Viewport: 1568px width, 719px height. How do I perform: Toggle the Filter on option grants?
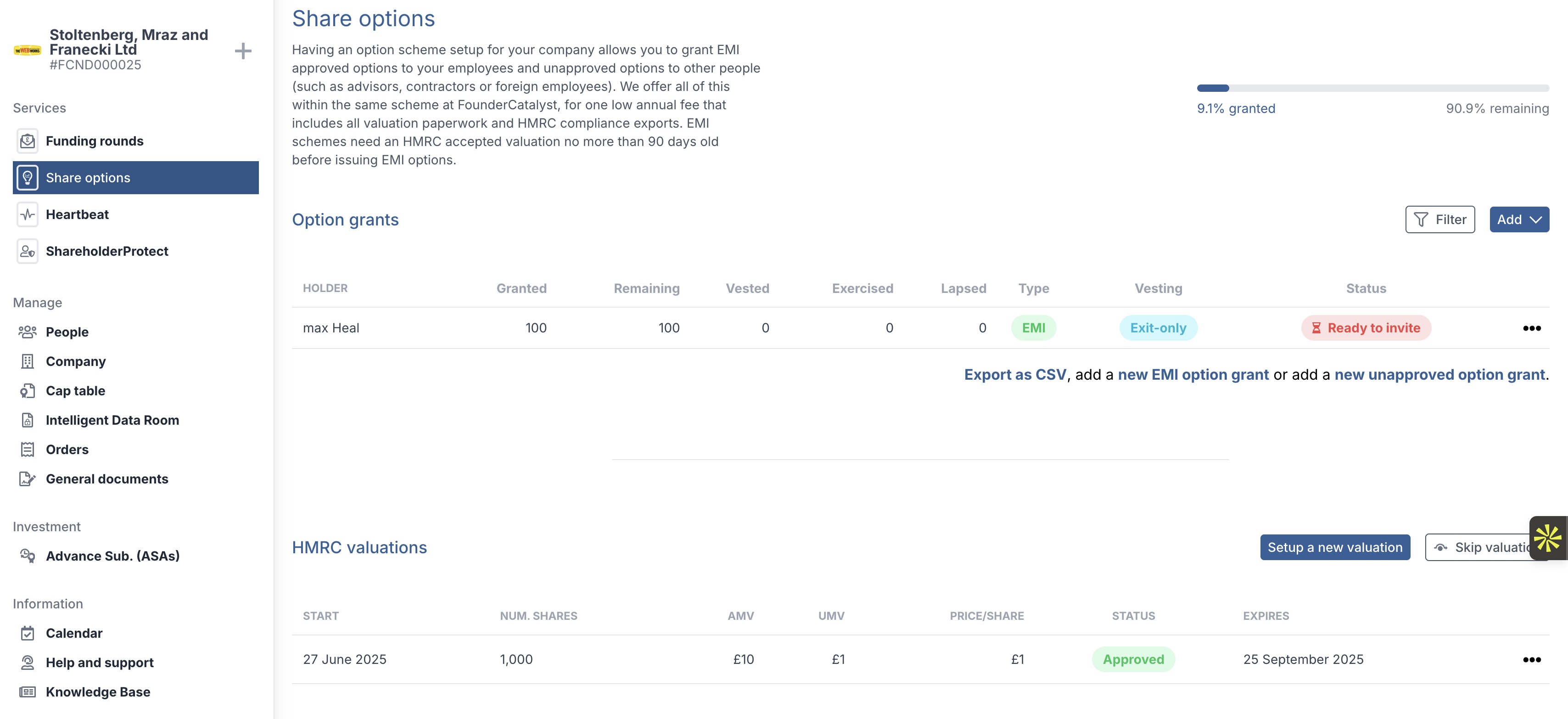[1440, 219]
